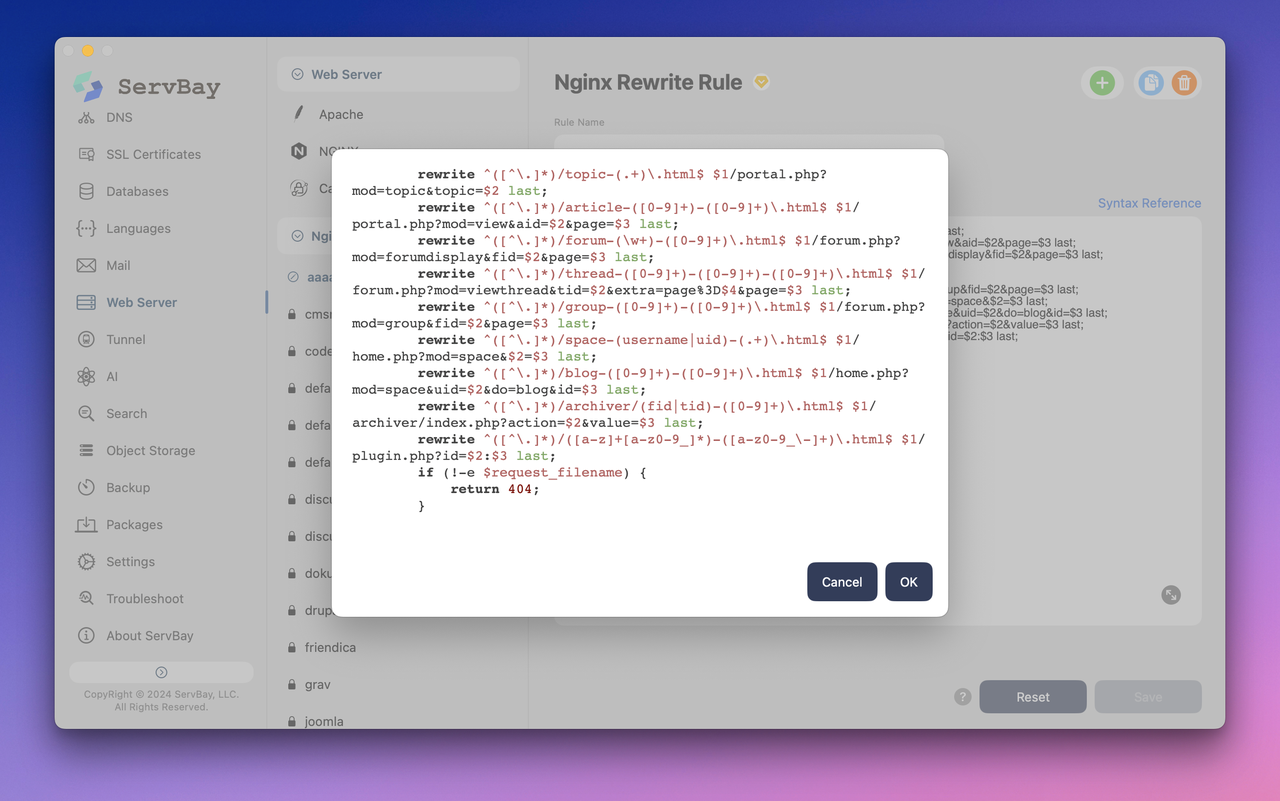Copy the rule using the blue icon
The height and width of the screenshot is (801, 1280).
tap(1151, 83)
